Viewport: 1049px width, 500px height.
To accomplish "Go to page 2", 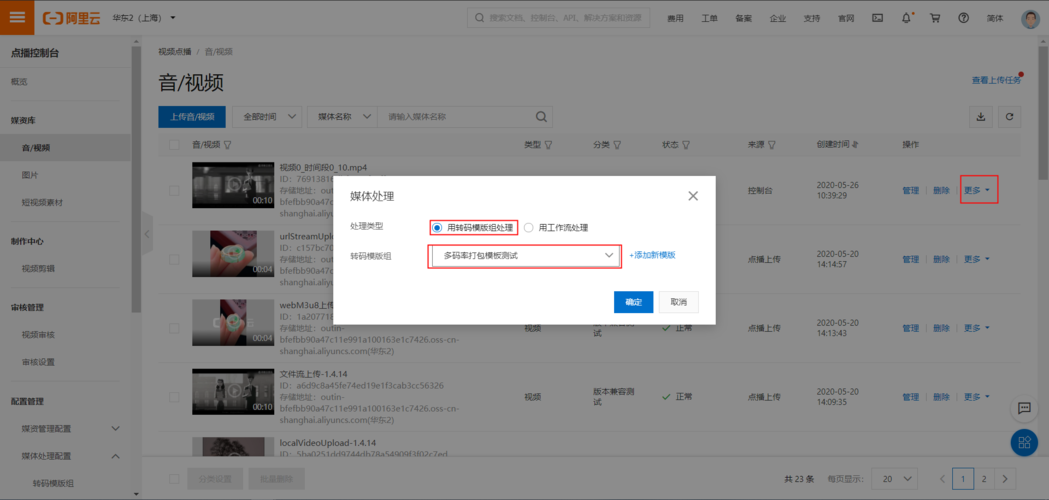I will (984, 479).
